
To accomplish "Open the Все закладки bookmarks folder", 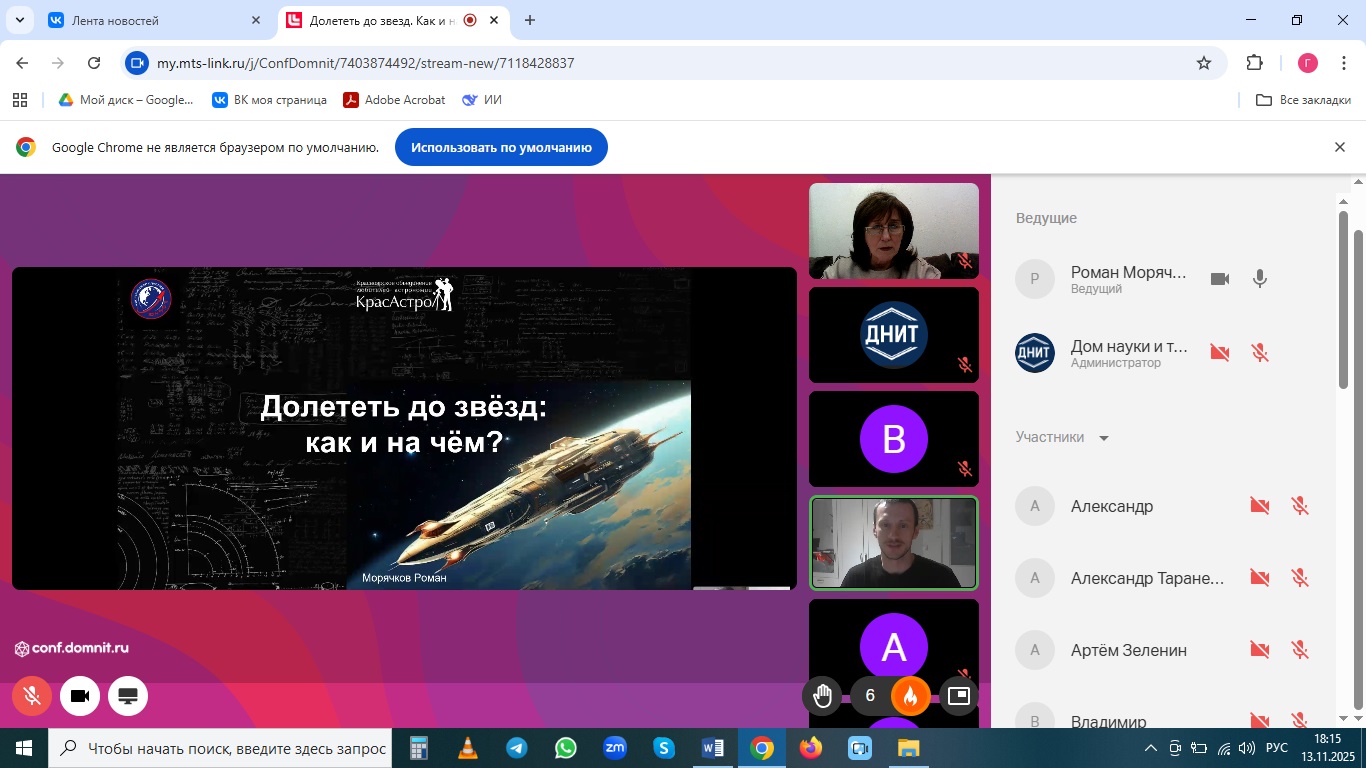I will tap(1303, 100).
